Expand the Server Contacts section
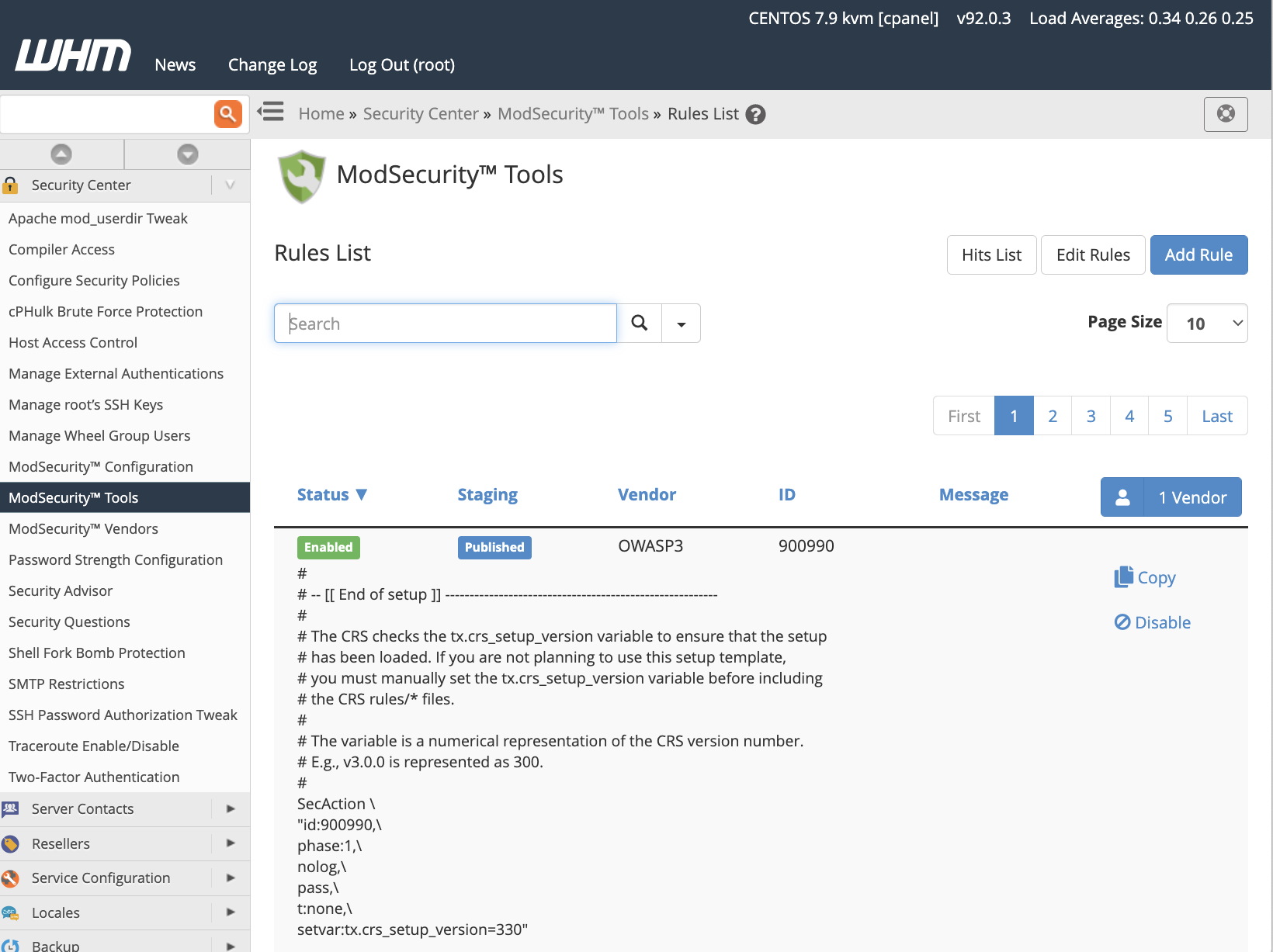Viewport: 1273px width, 952px height. (x=230, y=808)
